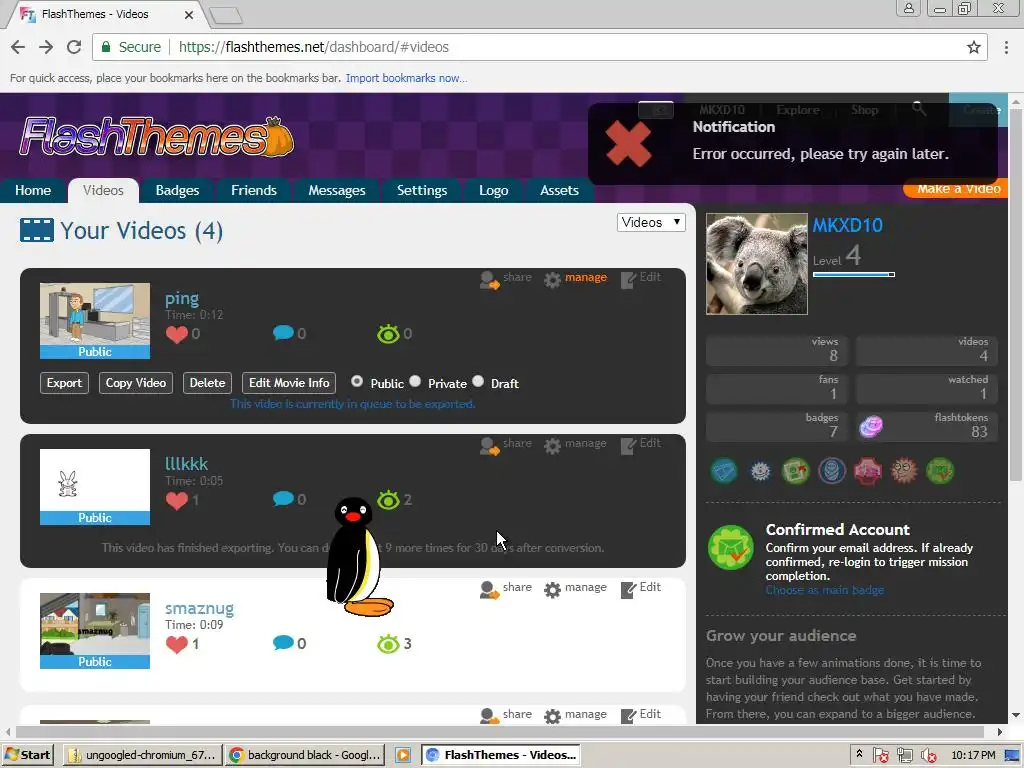Click the heart icon on smaznug
The image size is (1024, 768).
point(176,644)
